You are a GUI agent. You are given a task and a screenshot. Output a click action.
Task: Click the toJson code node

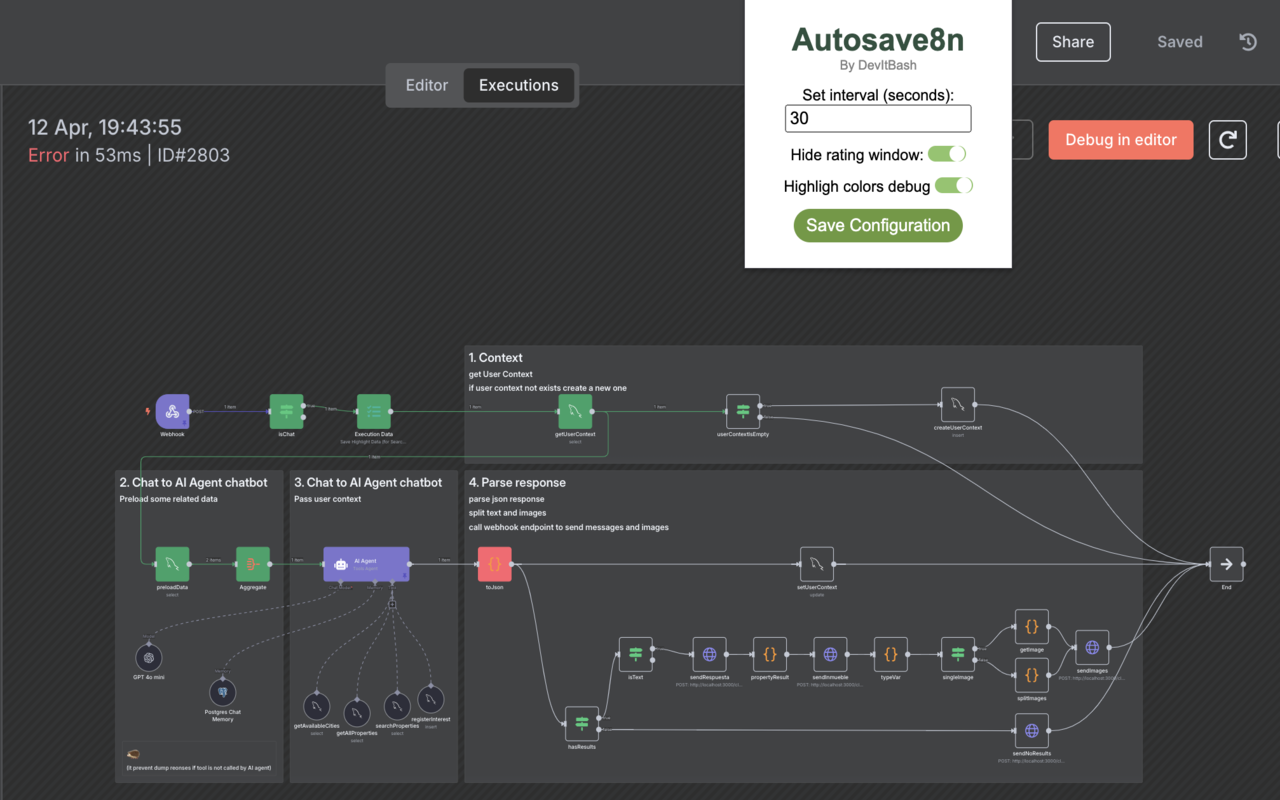click(493, 565)
